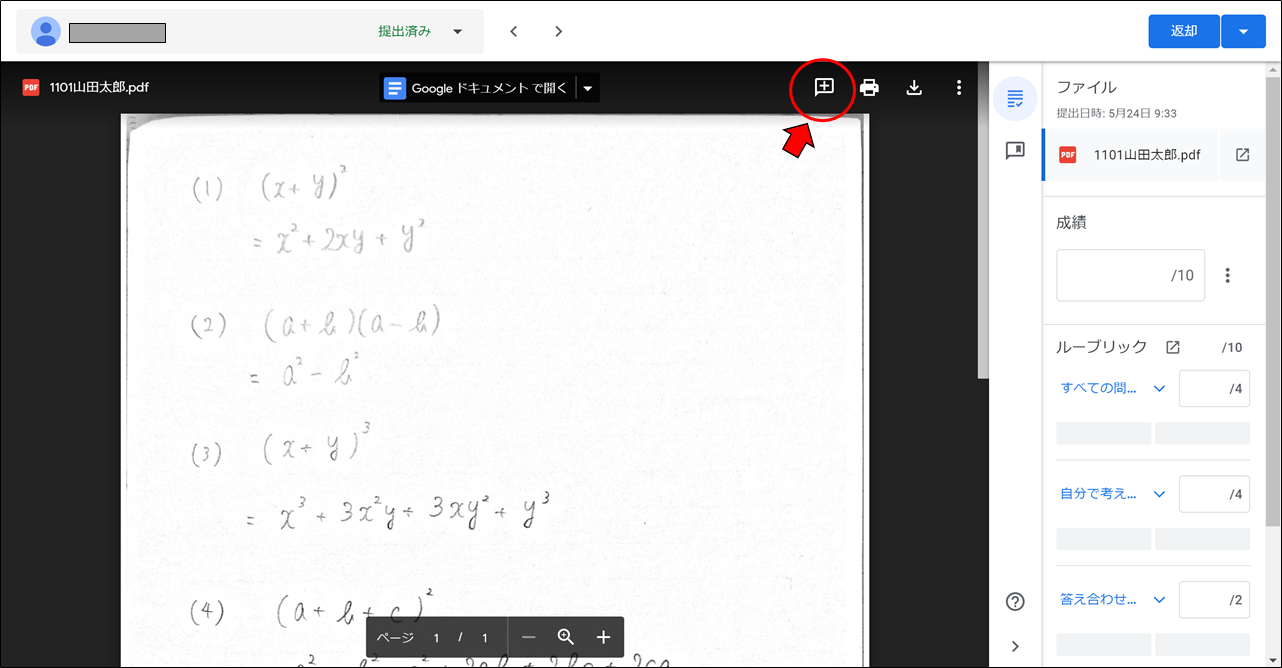Open the rubric in a new window
This screenshot has height=668, width=1282.
(1173, 347)
